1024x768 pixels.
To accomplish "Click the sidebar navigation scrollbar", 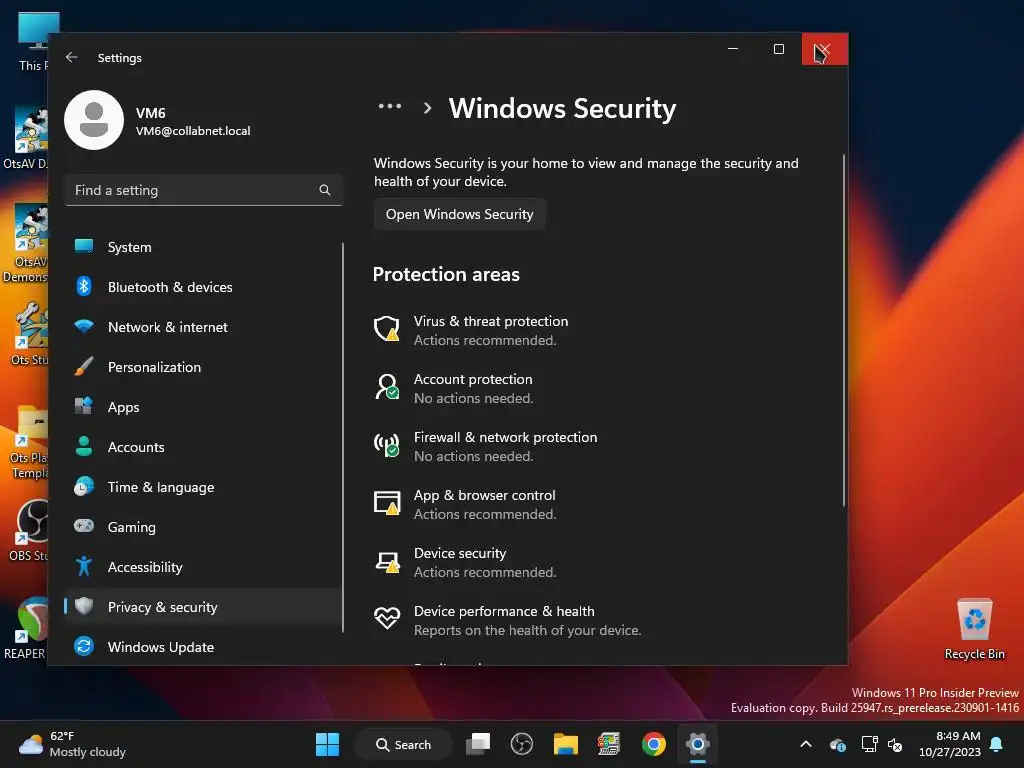I will [x=342, y=437].
